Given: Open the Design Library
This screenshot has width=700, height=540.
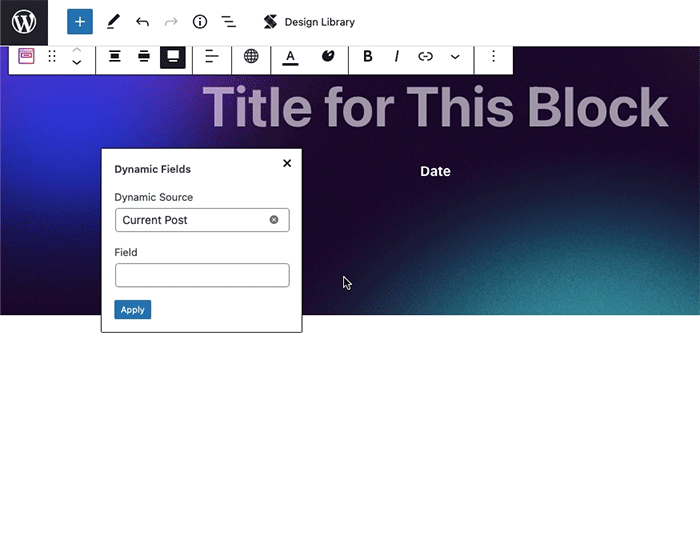Looking at the screenshot, I should click(x=309, y=22).
